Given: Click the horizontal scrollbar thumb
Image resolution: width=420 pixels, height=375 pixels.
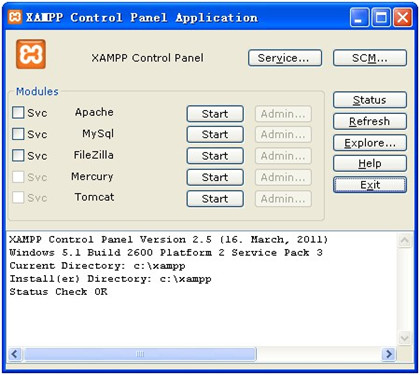Looking at the screenshot, I should pyautogui.click(x=140, y=354).
